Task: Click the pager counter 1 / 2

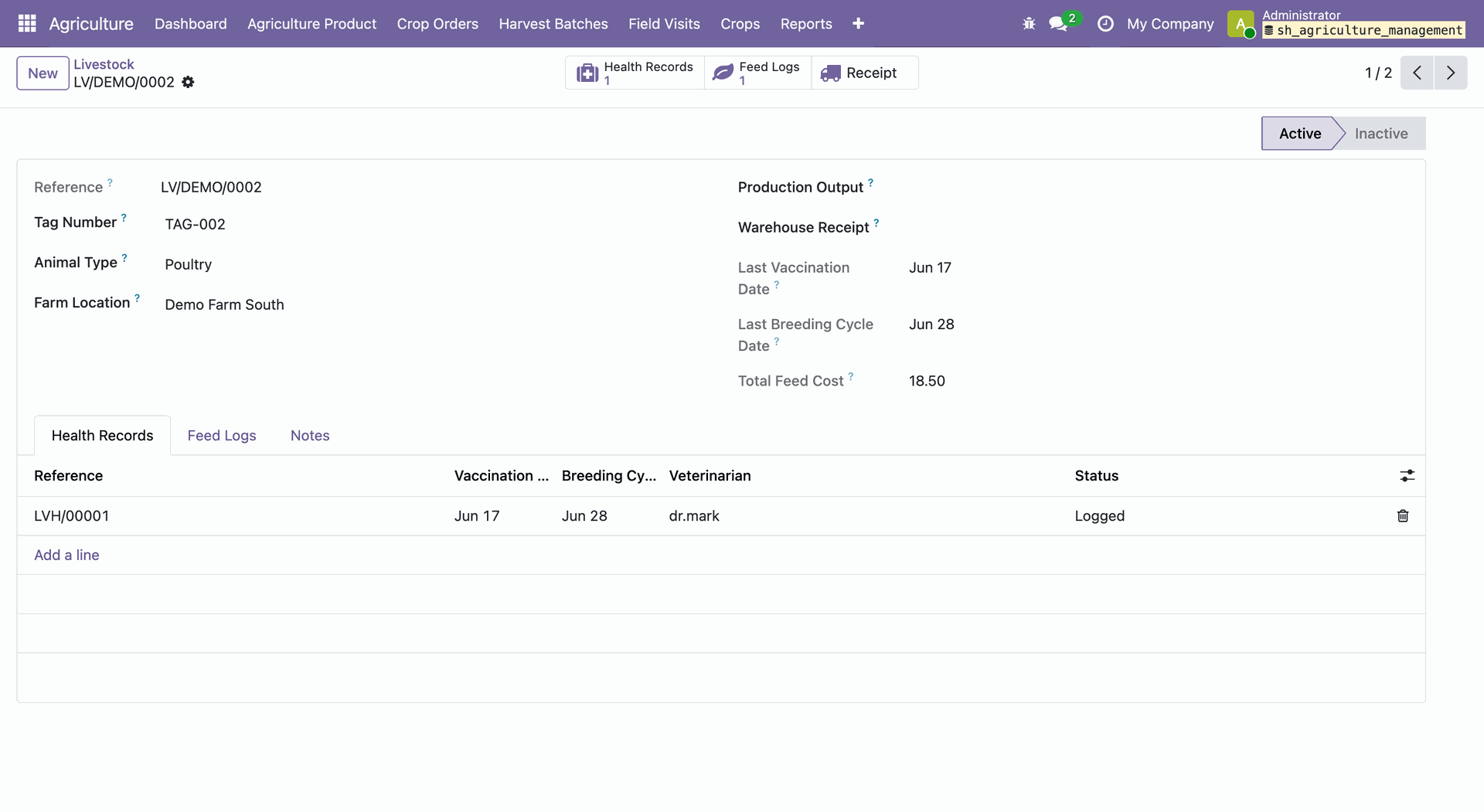Action: pyautogui.click(x=1378, y=73)
